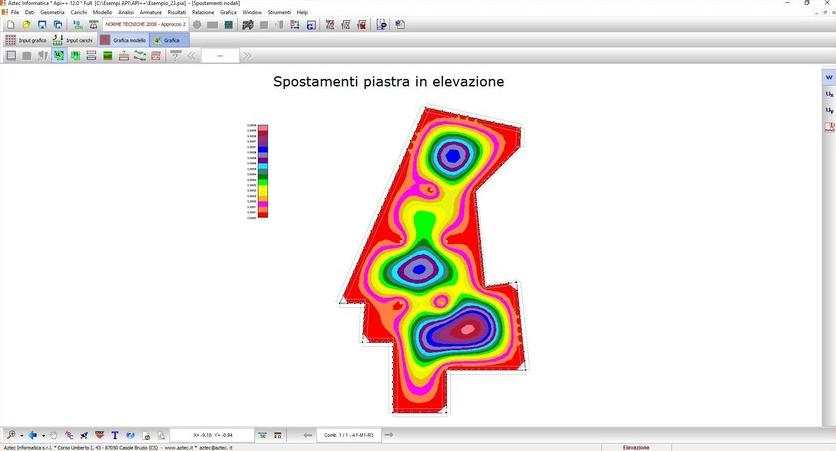The height and width of the screenshot is (451, 836).
Task: Expand the blue pan arrow dropdown
Action: [x=42, y=435]
